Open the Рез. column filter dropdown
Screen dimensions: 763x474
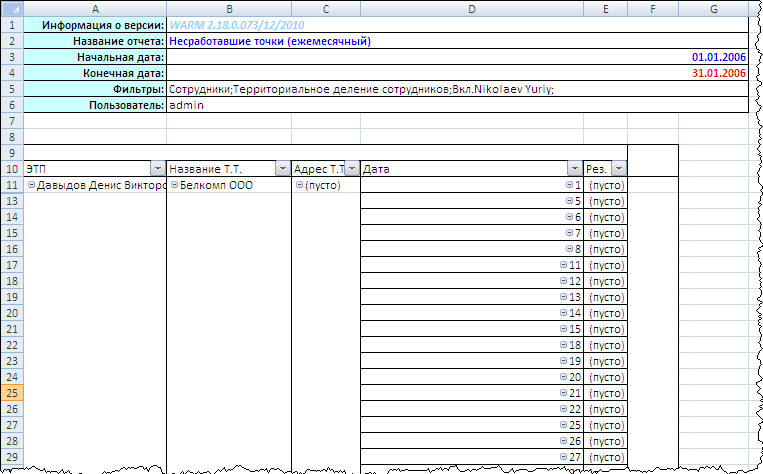click(x=619, y=169)
